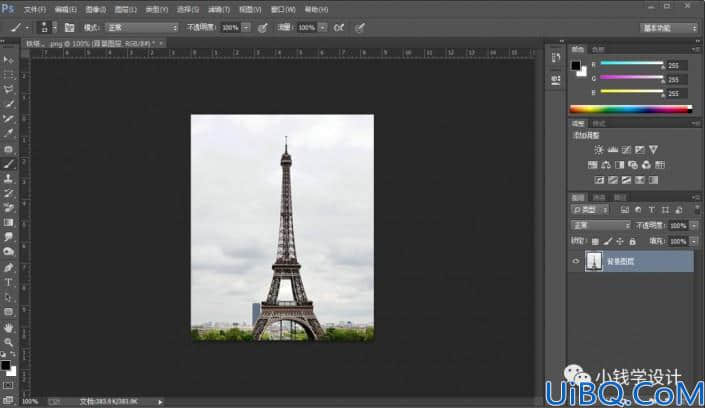Screen dimensions: 705x408
Task: Add a Levels adjustment layer
Action: (x=612, y=150)
